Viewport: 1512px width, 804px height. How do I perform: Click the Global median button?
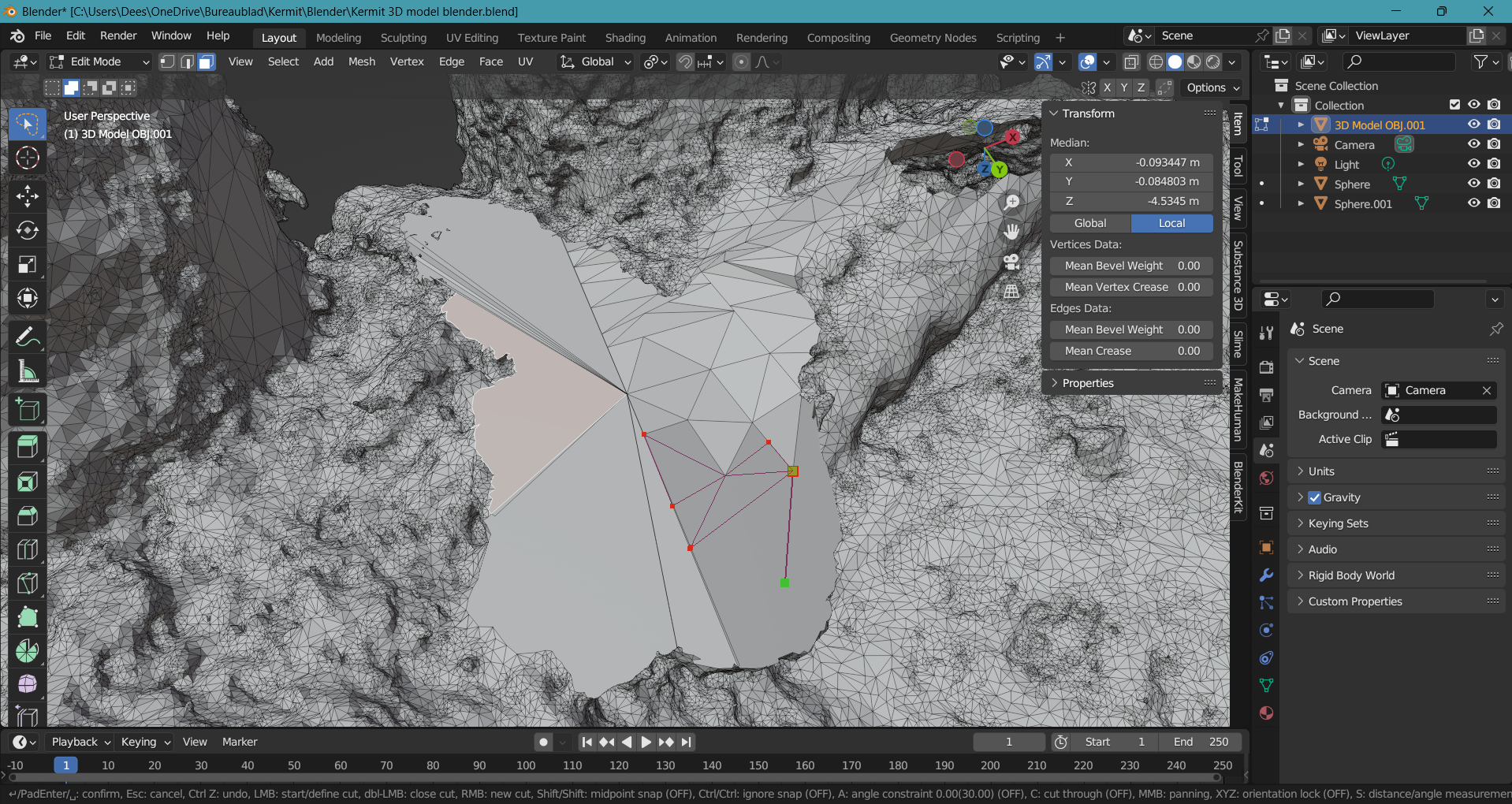coord(1090,224)
